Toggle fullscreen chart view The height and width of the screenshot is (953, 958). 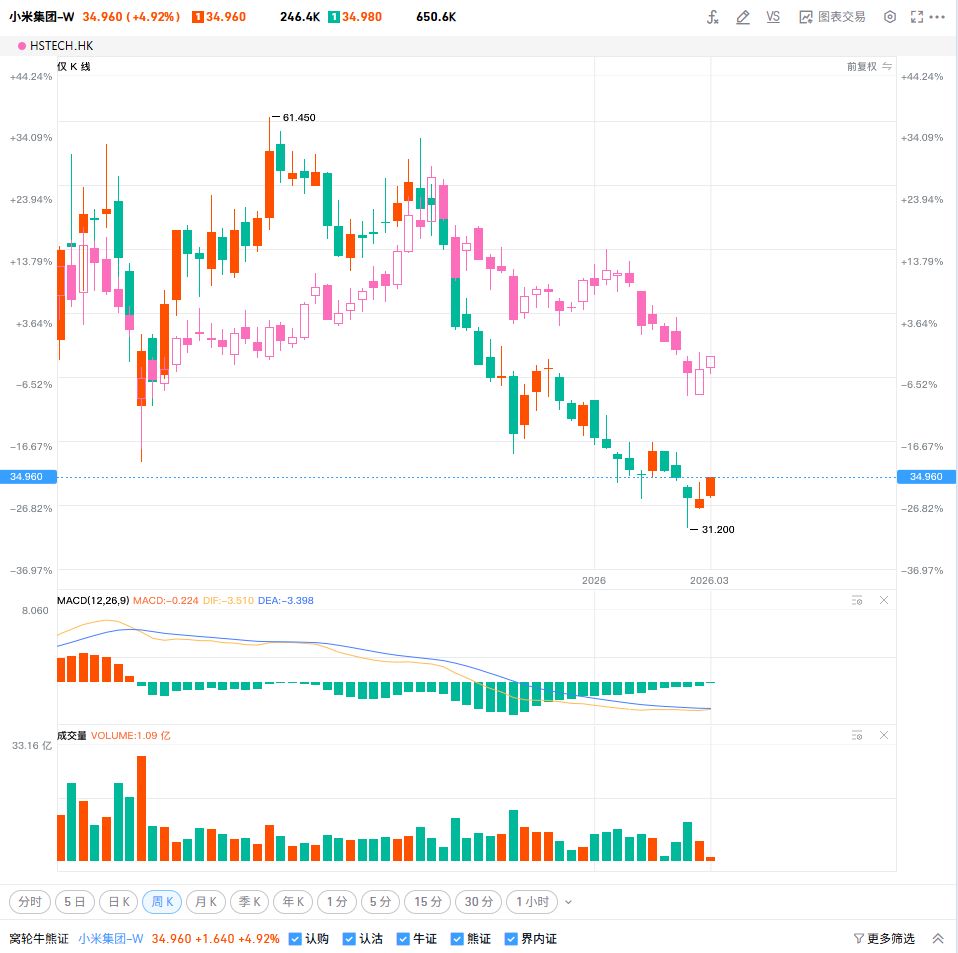[x=916, y=17]
